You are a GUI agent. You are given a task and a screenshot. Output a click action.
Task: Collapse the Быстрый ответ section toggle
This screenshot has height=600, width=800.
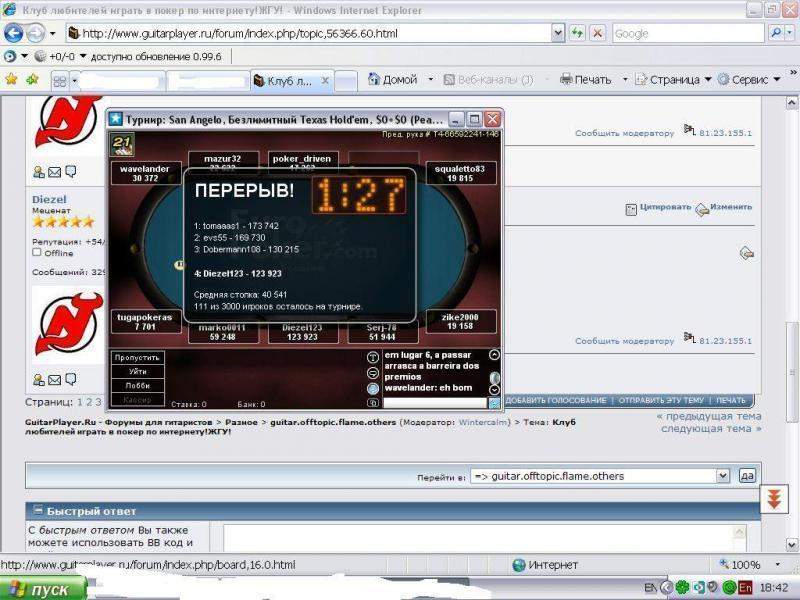(38, 510)
